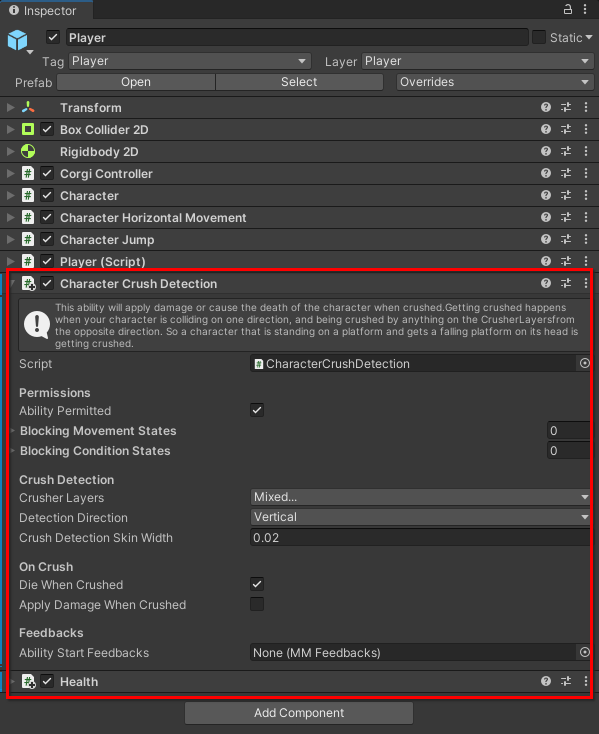Expand Blocking Movement States list
The height and width of the screenshot is (734, 599).
tap(13, 430)
